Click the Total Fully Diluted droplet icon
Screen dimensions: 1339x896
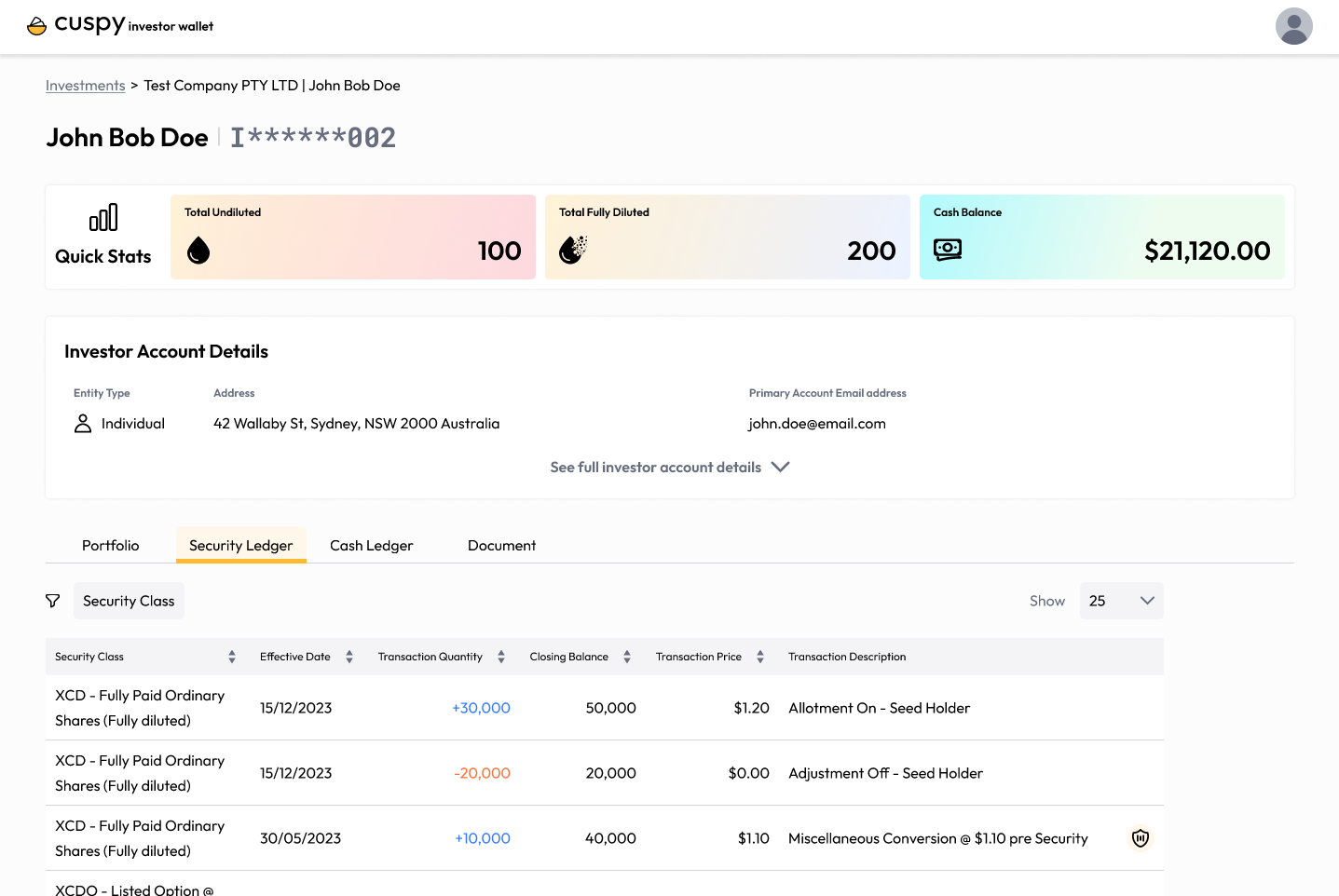tap(572, 250)
